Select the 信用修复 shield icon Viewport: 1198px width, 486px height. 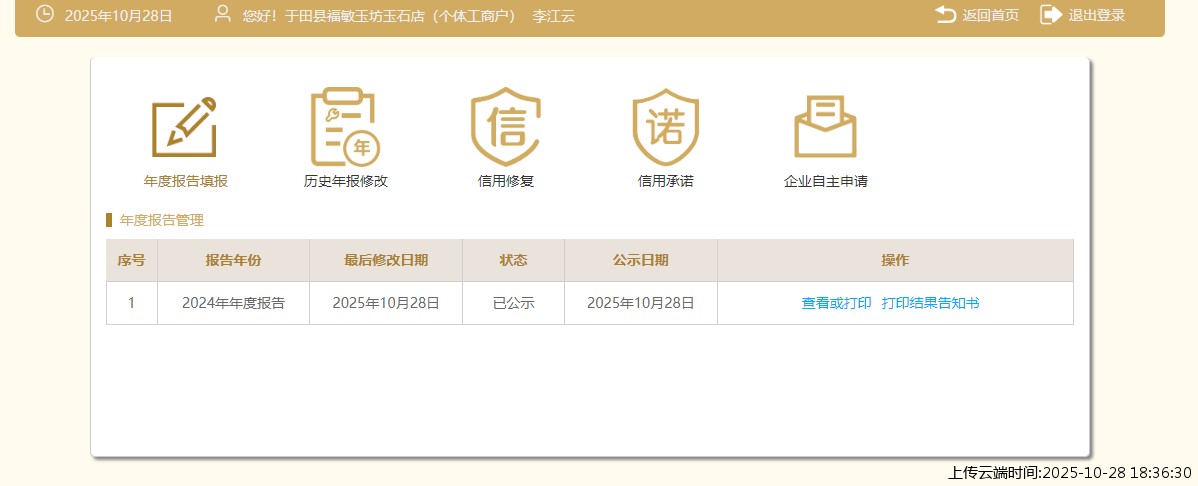505,128
